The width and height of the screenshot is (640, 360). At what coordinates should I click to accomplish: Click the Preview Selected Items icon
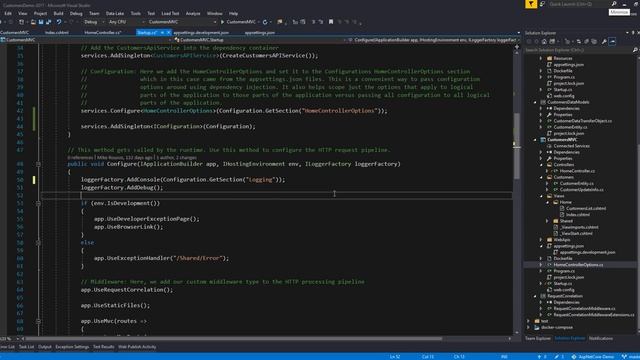click(612, 41)
